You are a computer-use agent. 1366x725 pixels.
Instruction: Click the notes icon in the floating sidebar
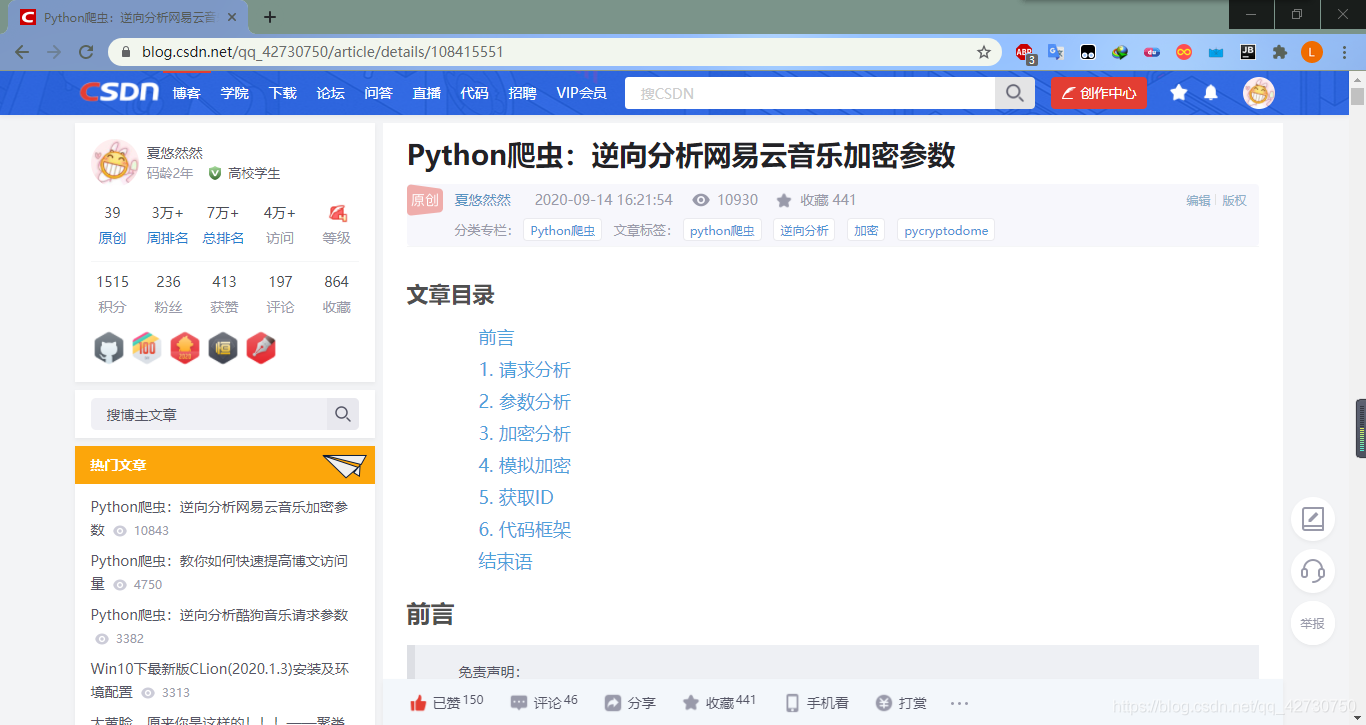1313,520
